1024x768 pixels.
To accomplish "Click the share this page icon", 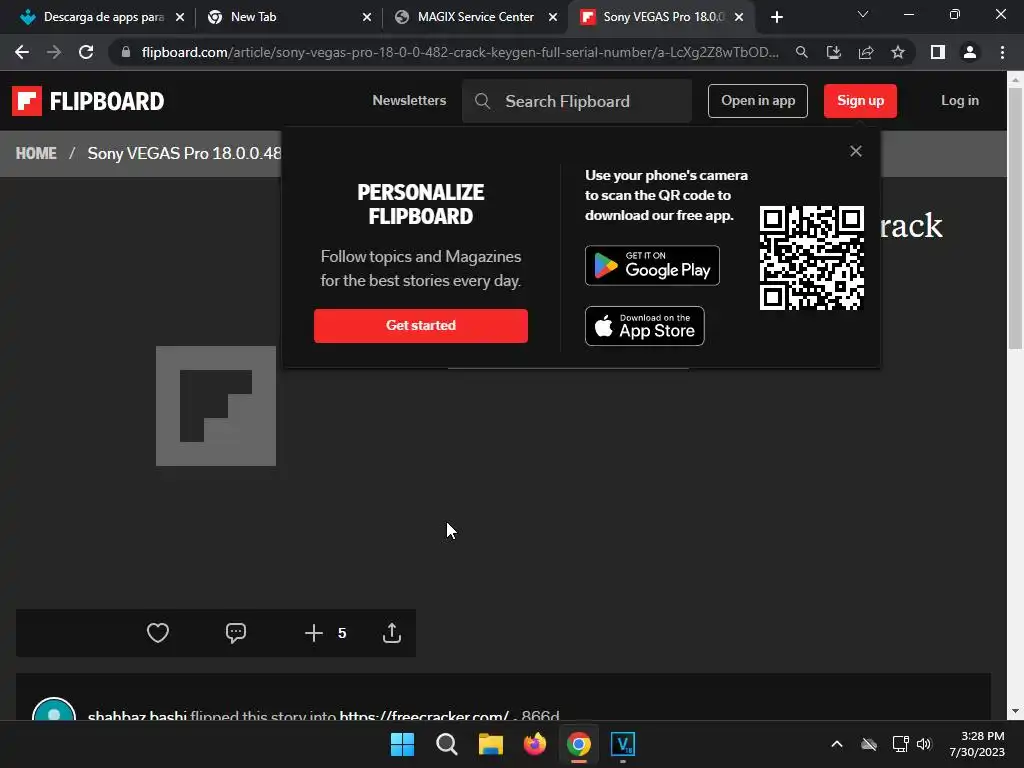I will (x=866, y=52).
